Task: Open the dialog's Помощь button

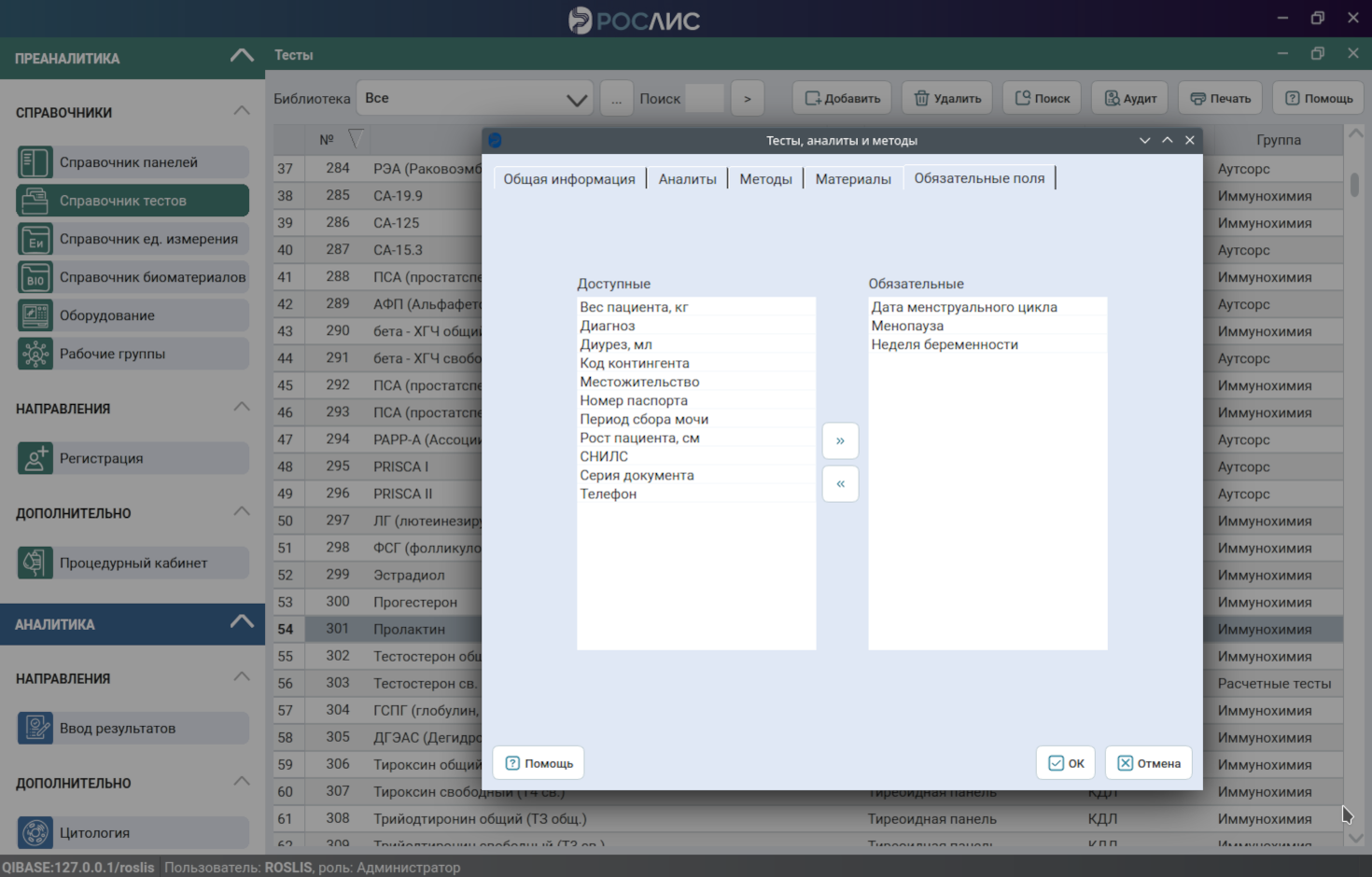Action: (x=539, y=763)
